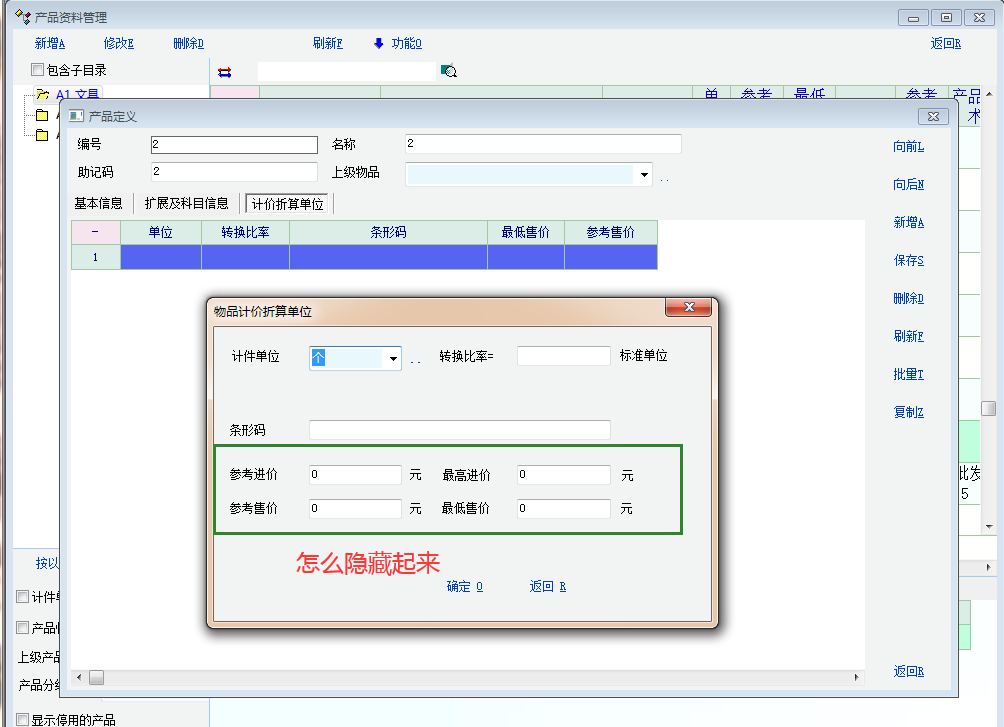Click 确定 to confirm the unit dialog

464,587
